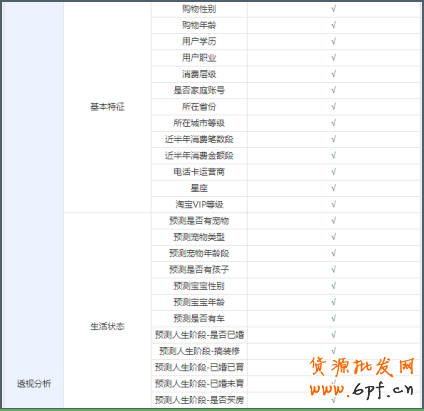Click the 用户职业 cell
Image resolution: width=424 pixels, height=411 pixels.
pyautogui.click(x=199, y=58)
